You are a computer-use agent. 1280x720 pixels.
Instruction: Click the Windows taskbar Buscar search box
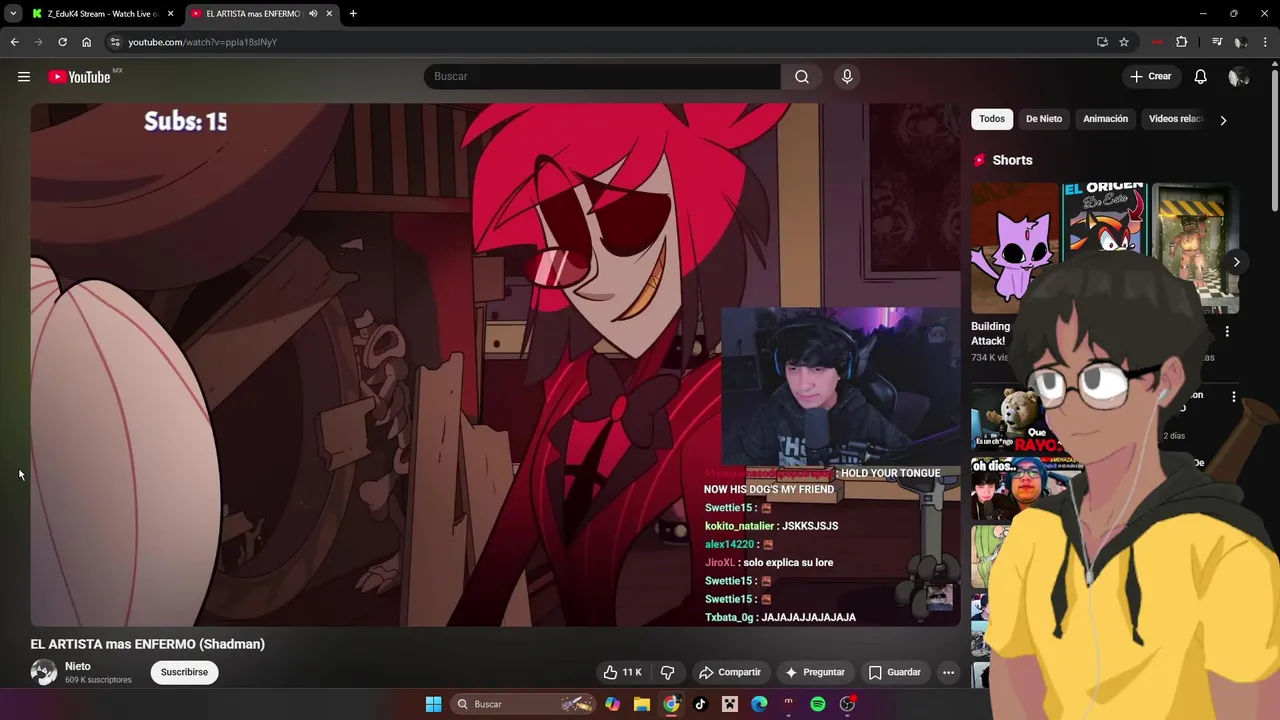point(522,704)
